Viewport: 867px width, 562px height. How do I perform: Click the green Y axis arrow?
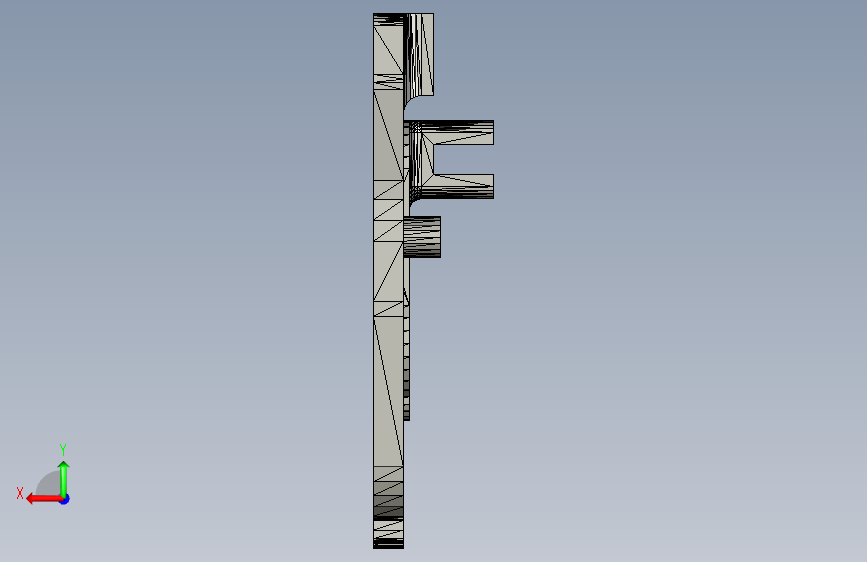point(64,478)
